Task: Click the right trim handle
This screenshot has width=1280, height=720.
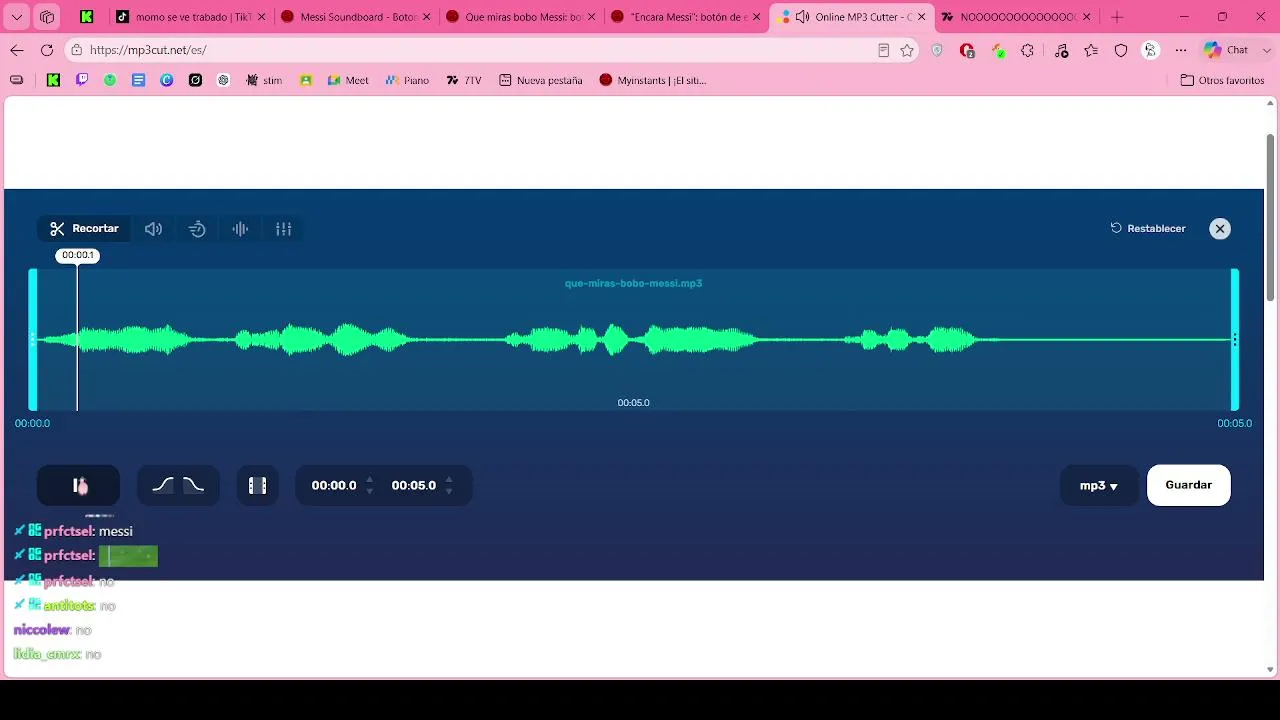Action: [1235, 340]
